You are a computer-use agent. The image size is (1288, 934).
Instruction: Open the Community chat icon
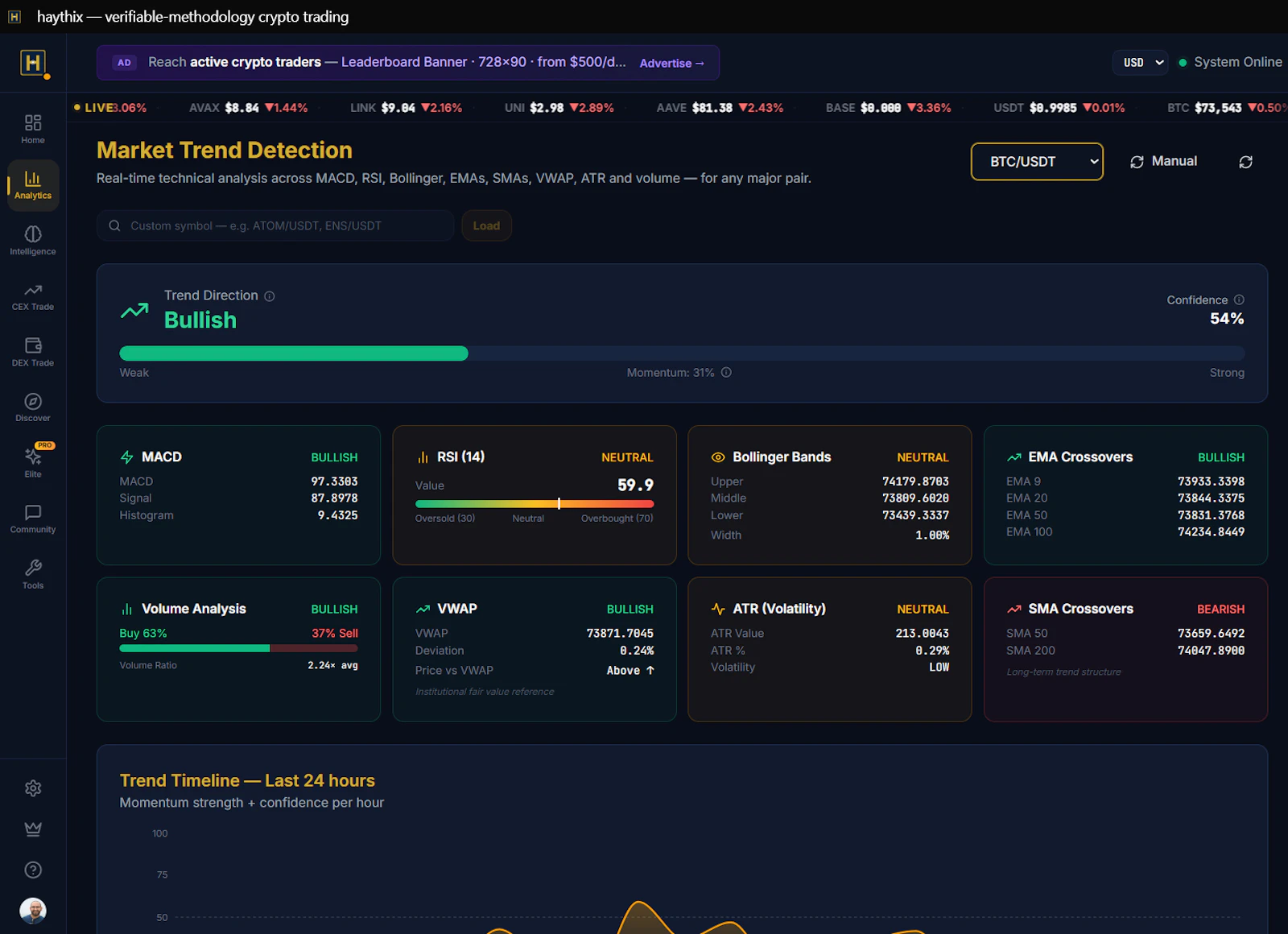33,512
